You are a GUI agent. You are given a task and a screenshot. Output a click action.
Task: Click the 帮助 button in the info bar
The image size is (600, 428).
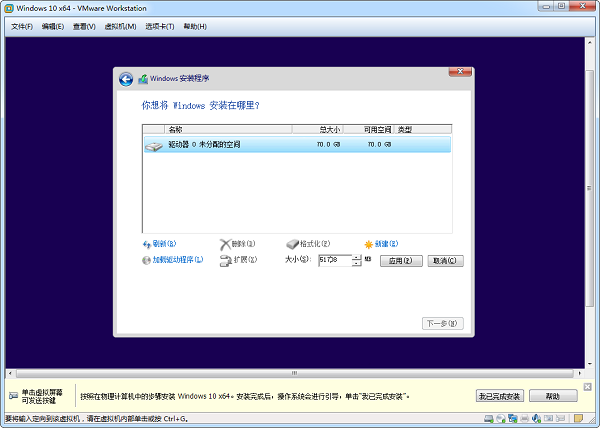point(553,396)
